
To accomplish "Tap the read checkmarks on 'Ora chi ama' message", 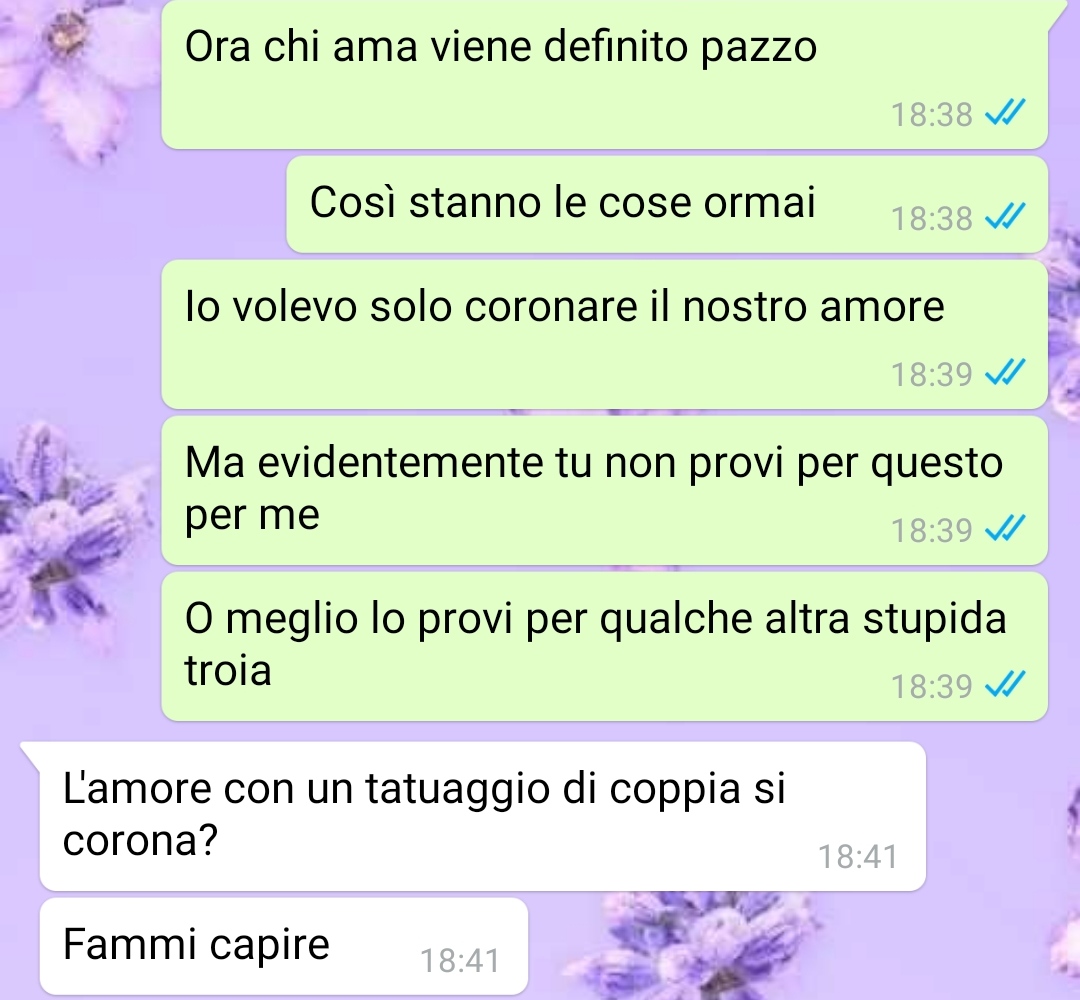I will click(x=1005, y=113).
